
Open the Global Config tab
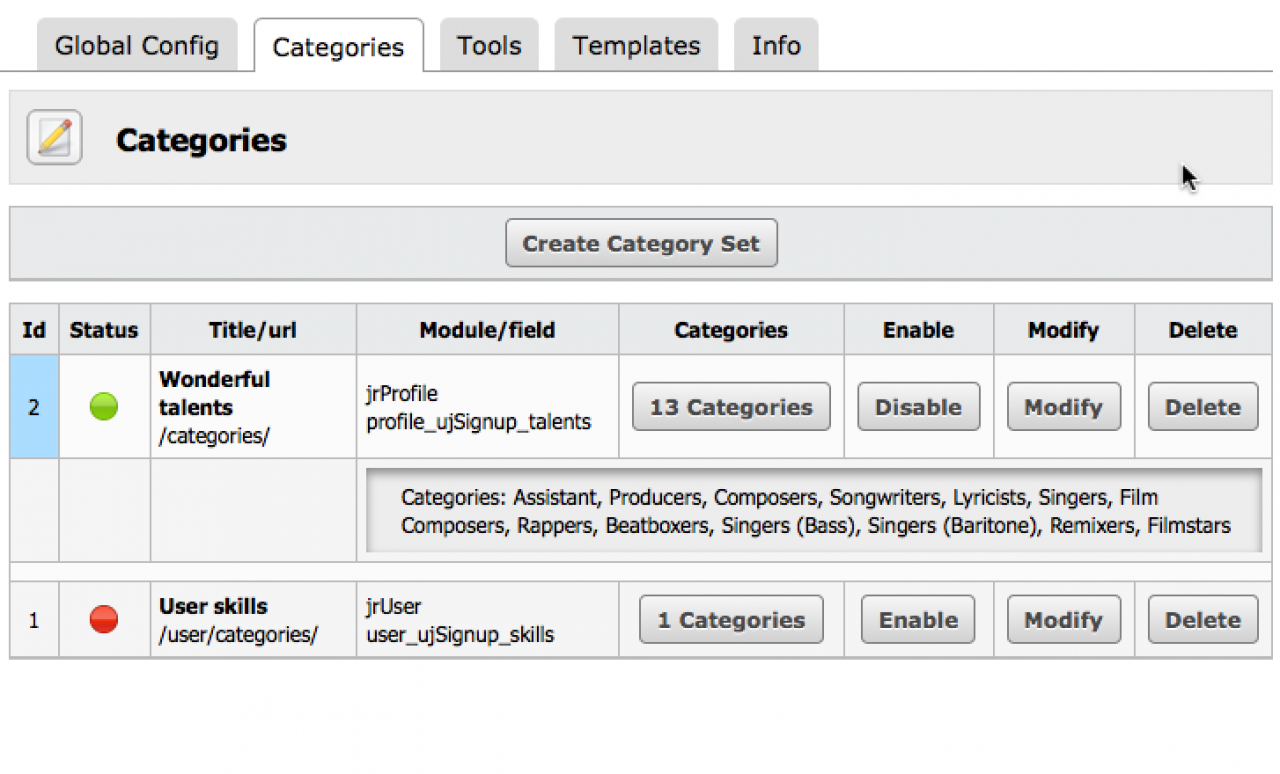click(137, 46)
